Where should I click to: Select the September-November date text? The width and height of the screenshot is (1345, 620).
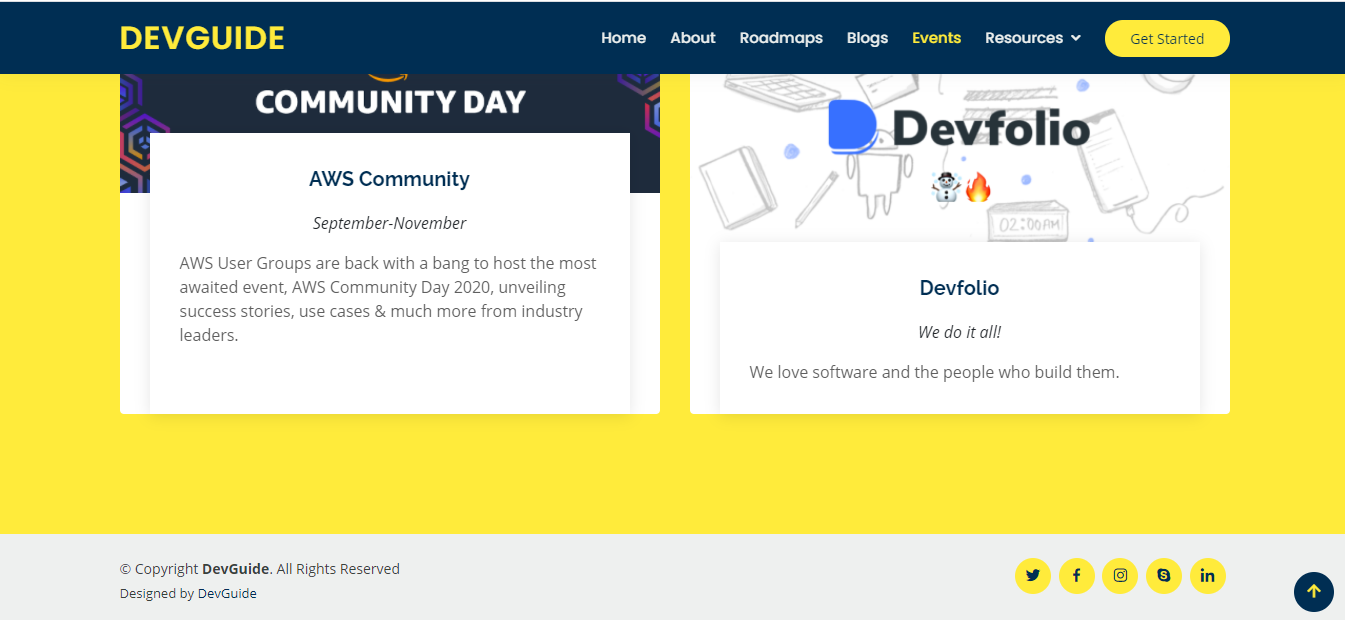point(389,223)
